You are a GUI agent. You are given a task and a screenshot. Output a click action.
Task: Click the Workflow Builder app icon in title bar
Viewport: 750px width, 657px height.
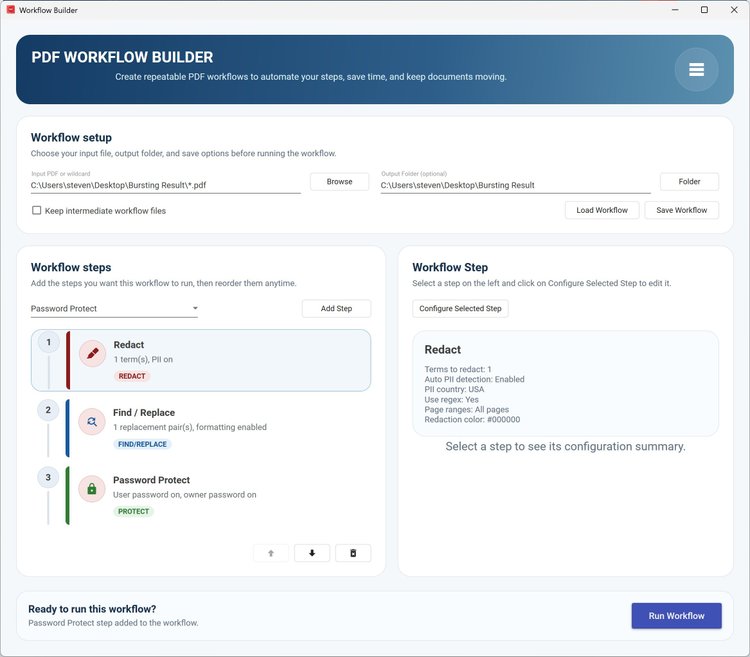(x=11, y=10)
